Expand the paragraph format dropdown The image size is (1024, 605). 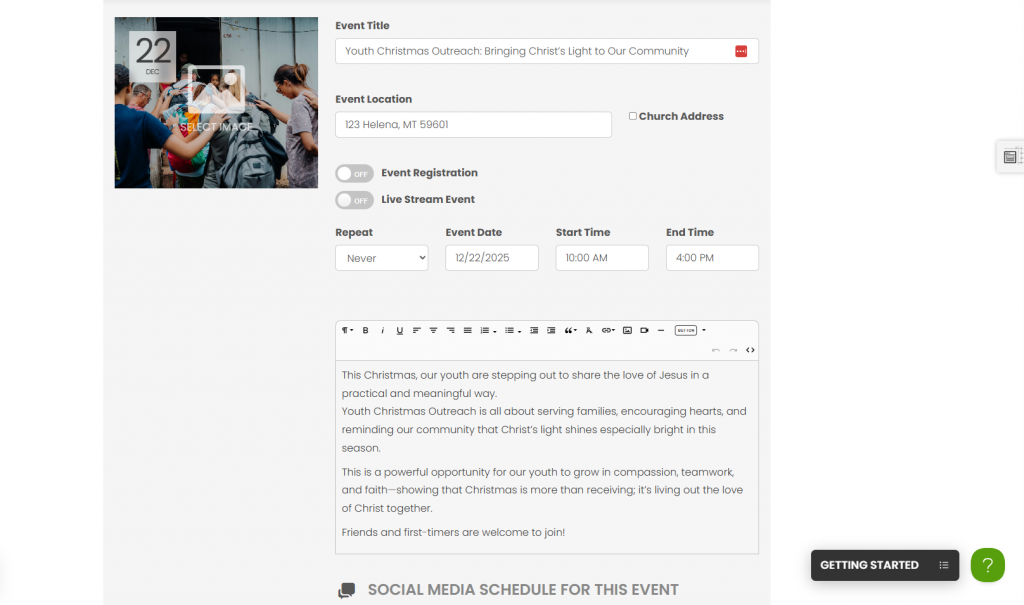click(x=347, y=331)
